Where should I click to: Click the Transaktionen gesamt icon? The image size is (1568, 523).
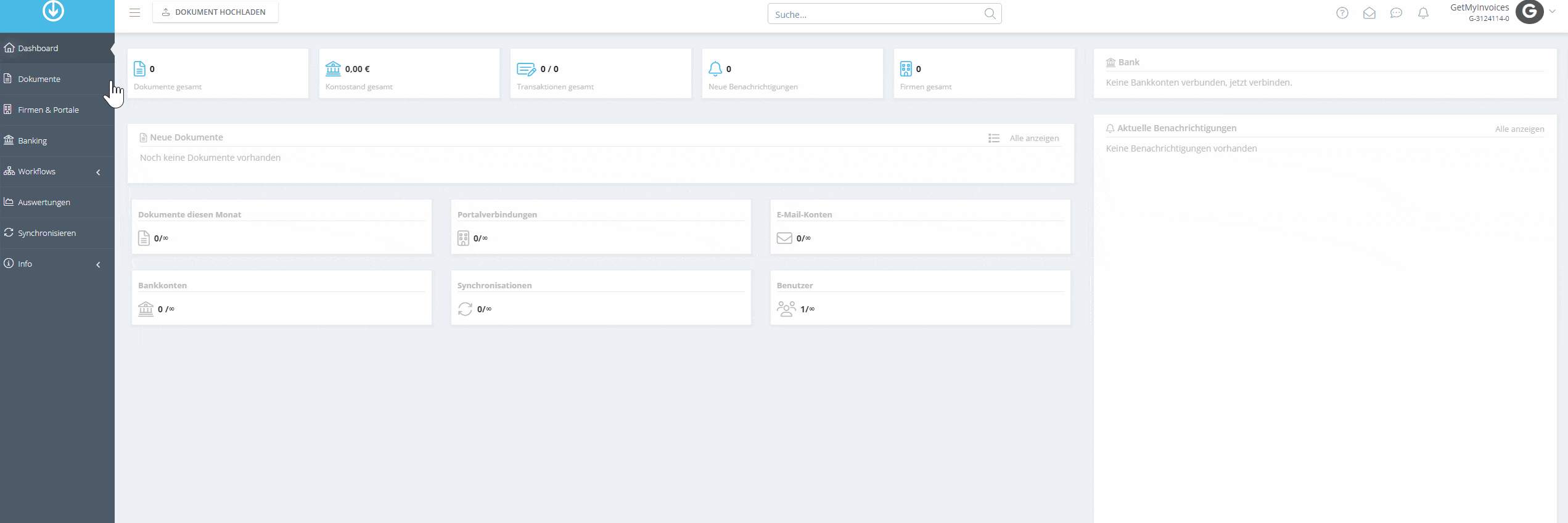point(527,69)
